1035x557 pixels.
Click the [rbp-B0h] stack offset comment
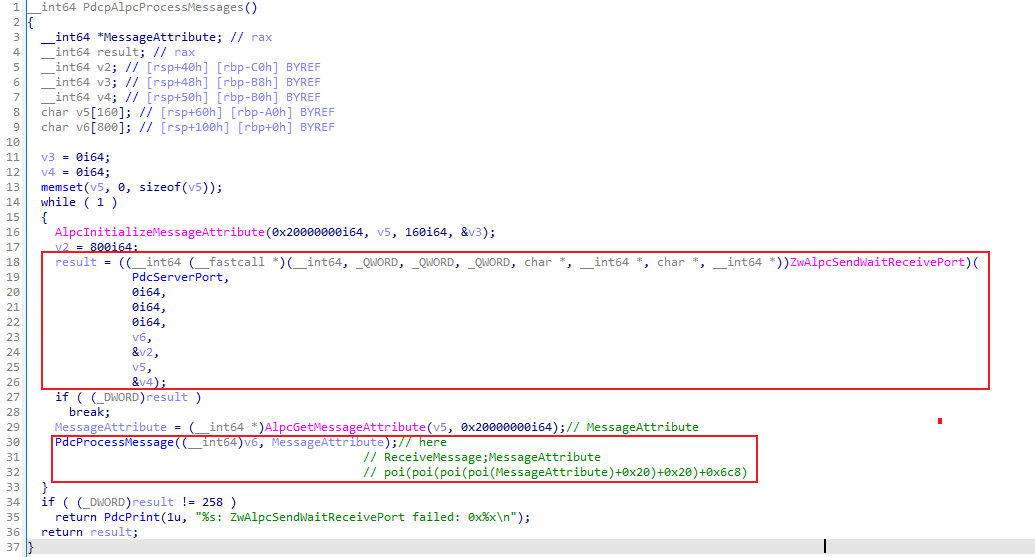248,97
